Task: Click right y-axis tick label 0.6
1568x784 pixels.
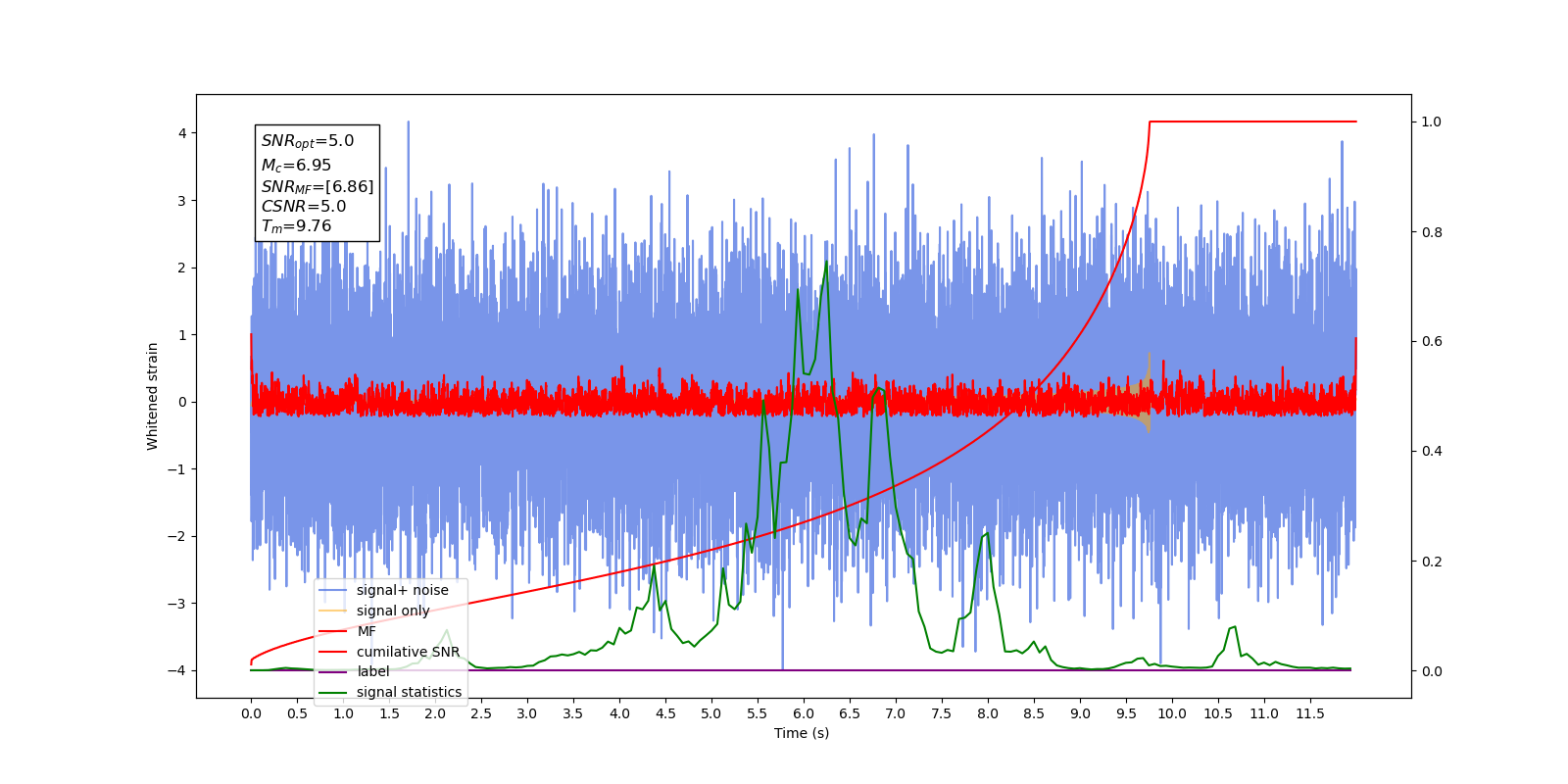Action: [1432, 342]
